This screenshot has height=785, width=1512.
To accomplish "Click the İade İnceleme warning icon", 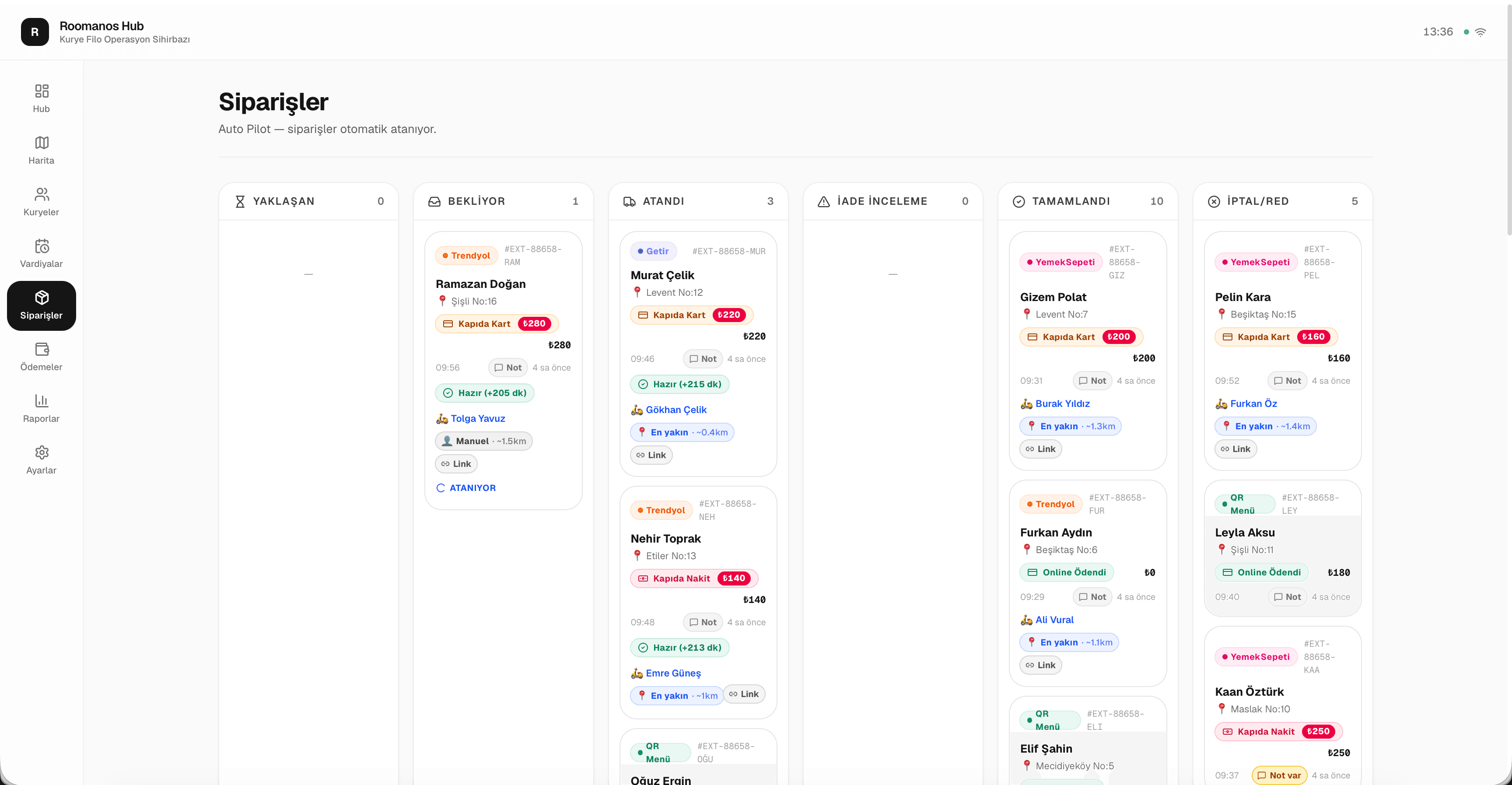I will [824, 201].
